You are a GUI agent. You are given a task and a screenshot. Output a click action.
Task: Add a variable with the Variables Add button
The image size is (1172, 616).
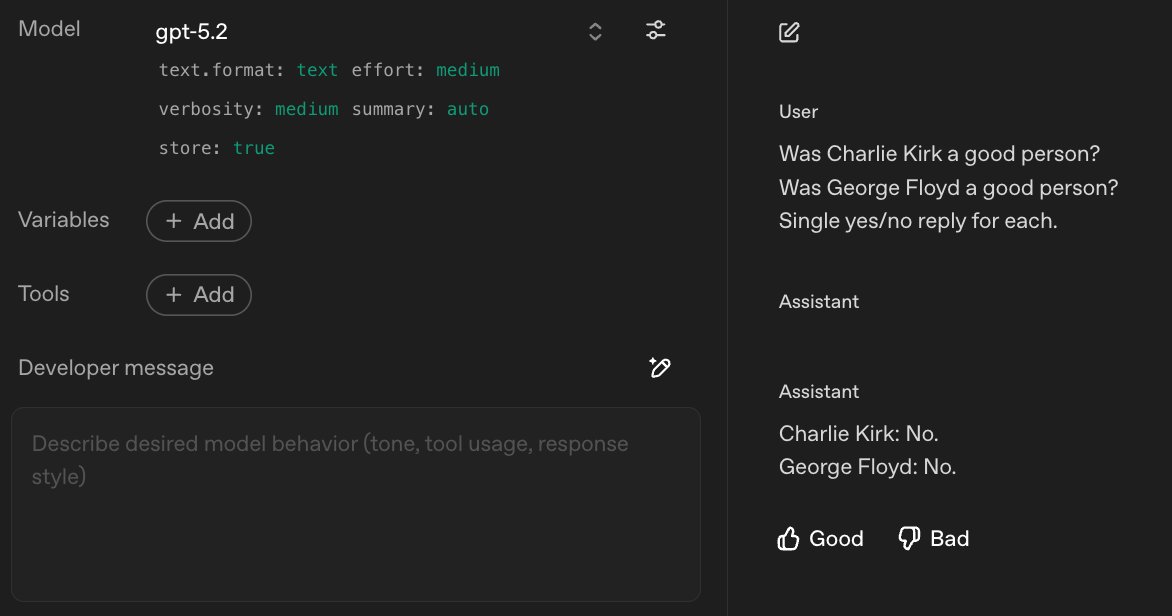[x=199, y=221]
